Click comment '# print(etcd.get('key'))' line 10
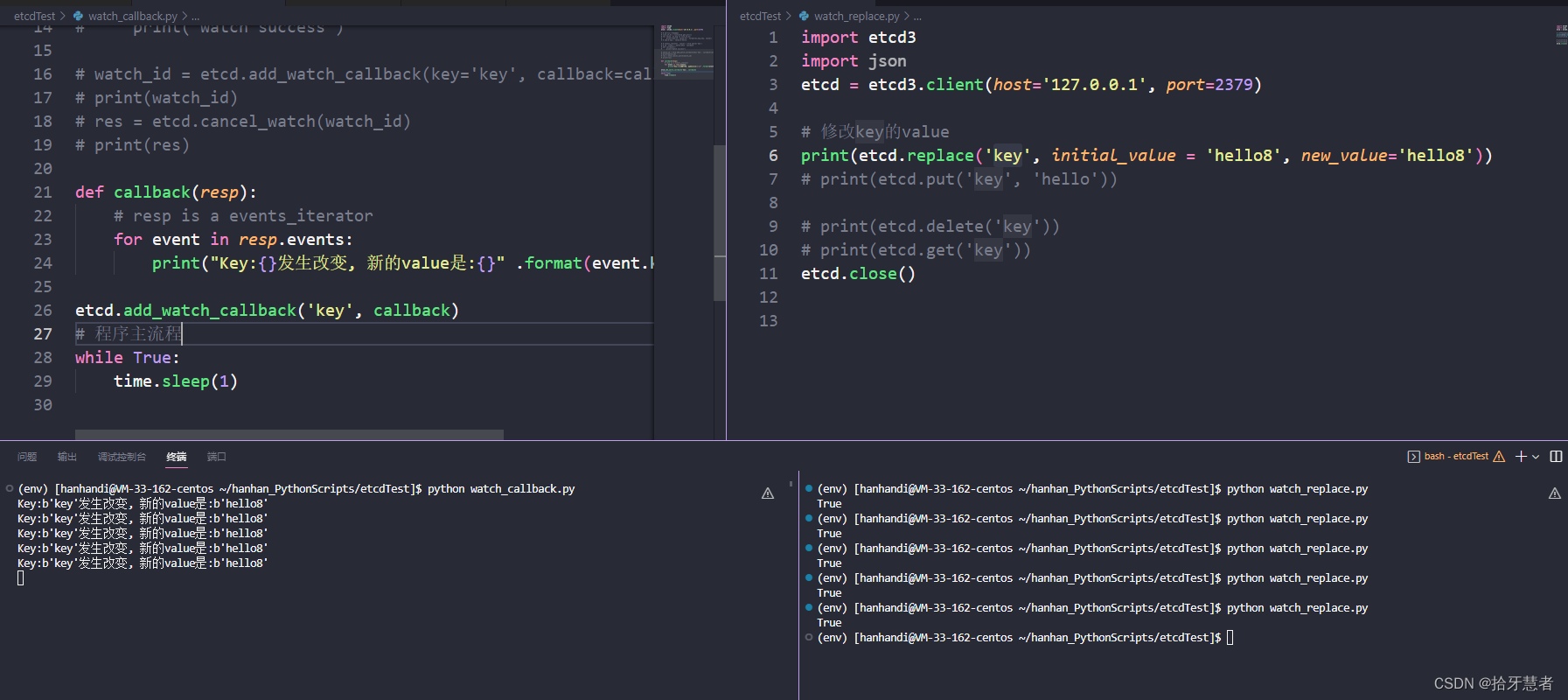Viewport: 1568px width, 700px height. point(916,249)
